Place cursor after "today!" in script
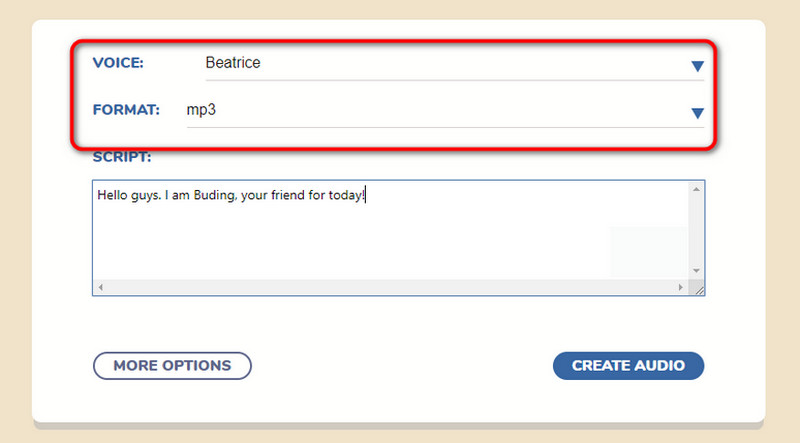800x443 pixels. (367, 196)
